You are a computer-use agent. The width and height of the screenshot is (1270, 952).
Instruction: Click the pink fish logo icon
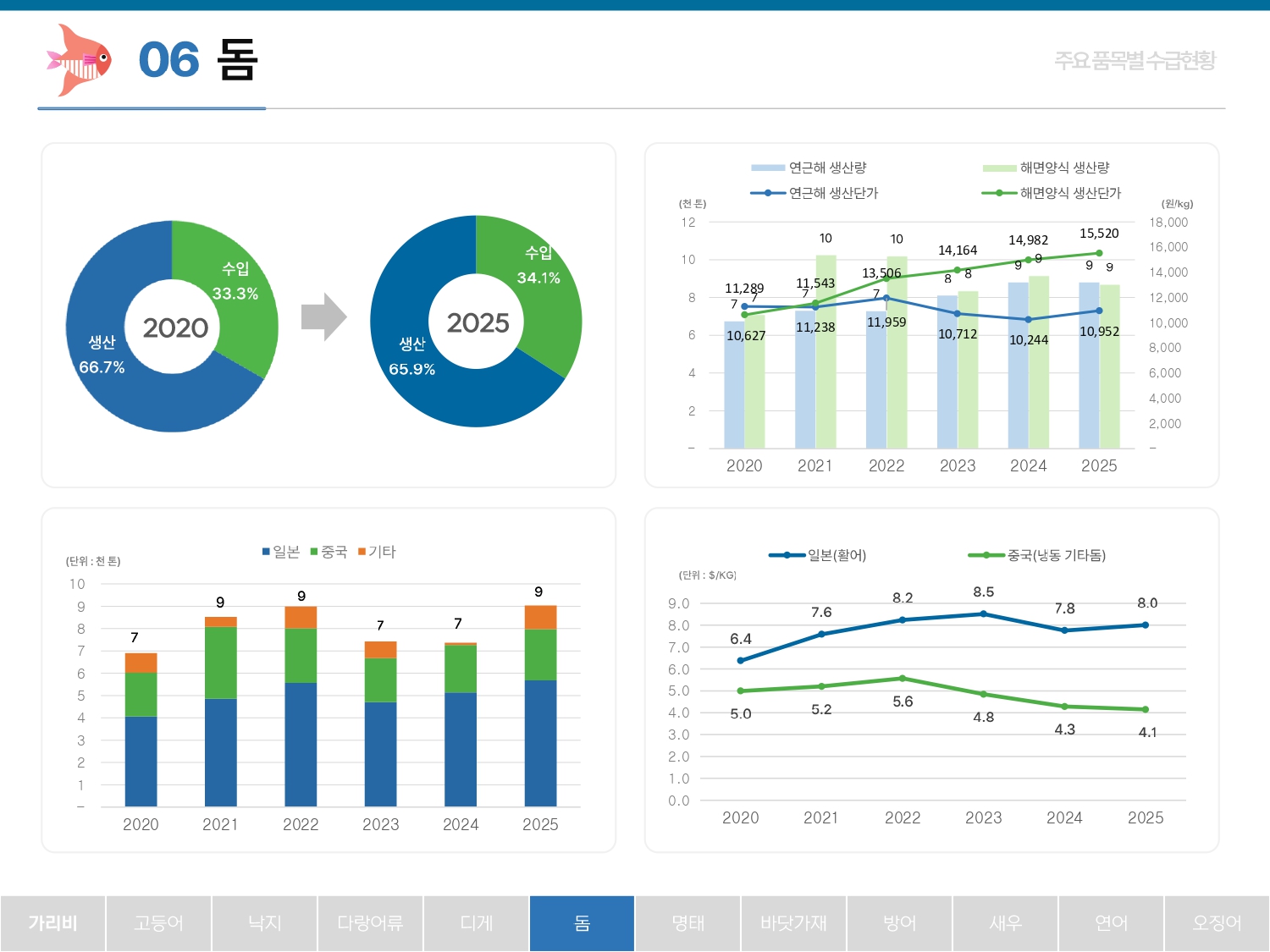[x=79, y=60]
